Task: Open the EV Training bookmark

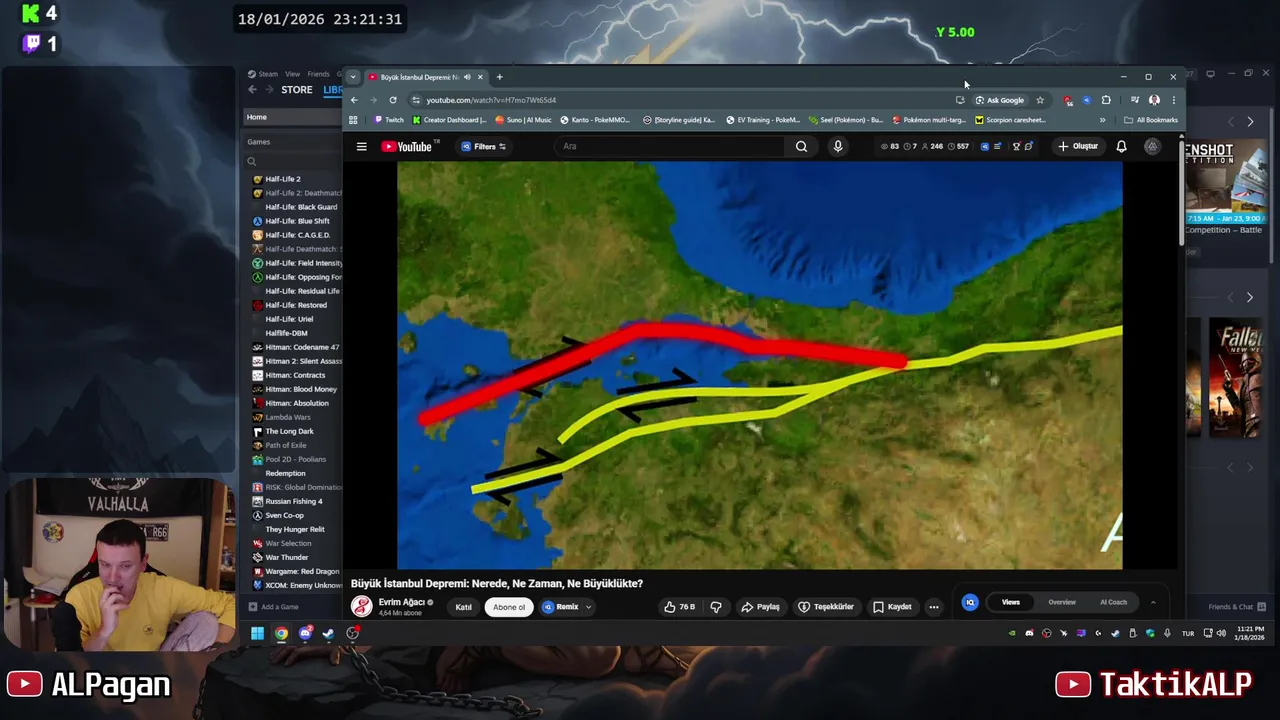Action: 762,120
